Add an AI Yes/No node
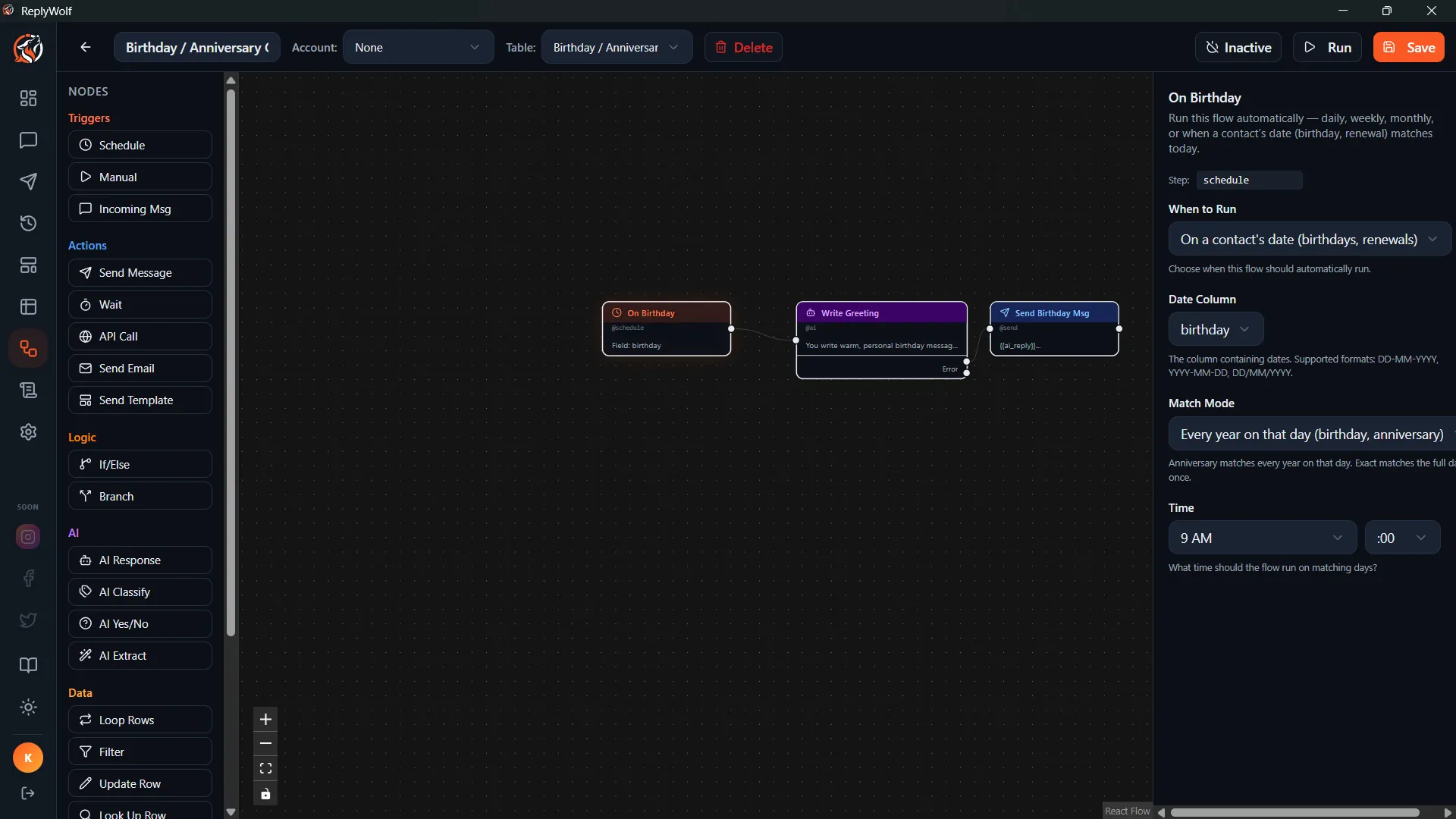This screenshot has height=819, width=1456. click(x=140, y=624)
